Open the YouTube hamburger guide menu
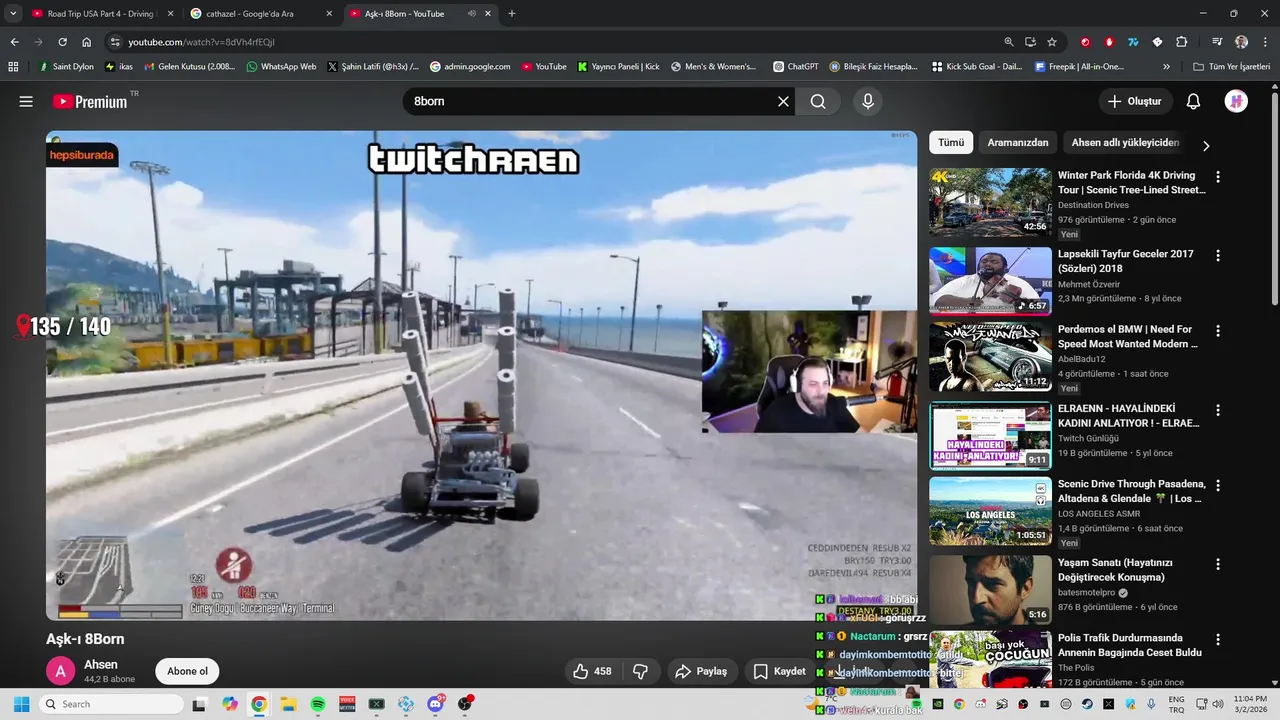The height and width of the screenshot is (720, 1280). point(26,101)
